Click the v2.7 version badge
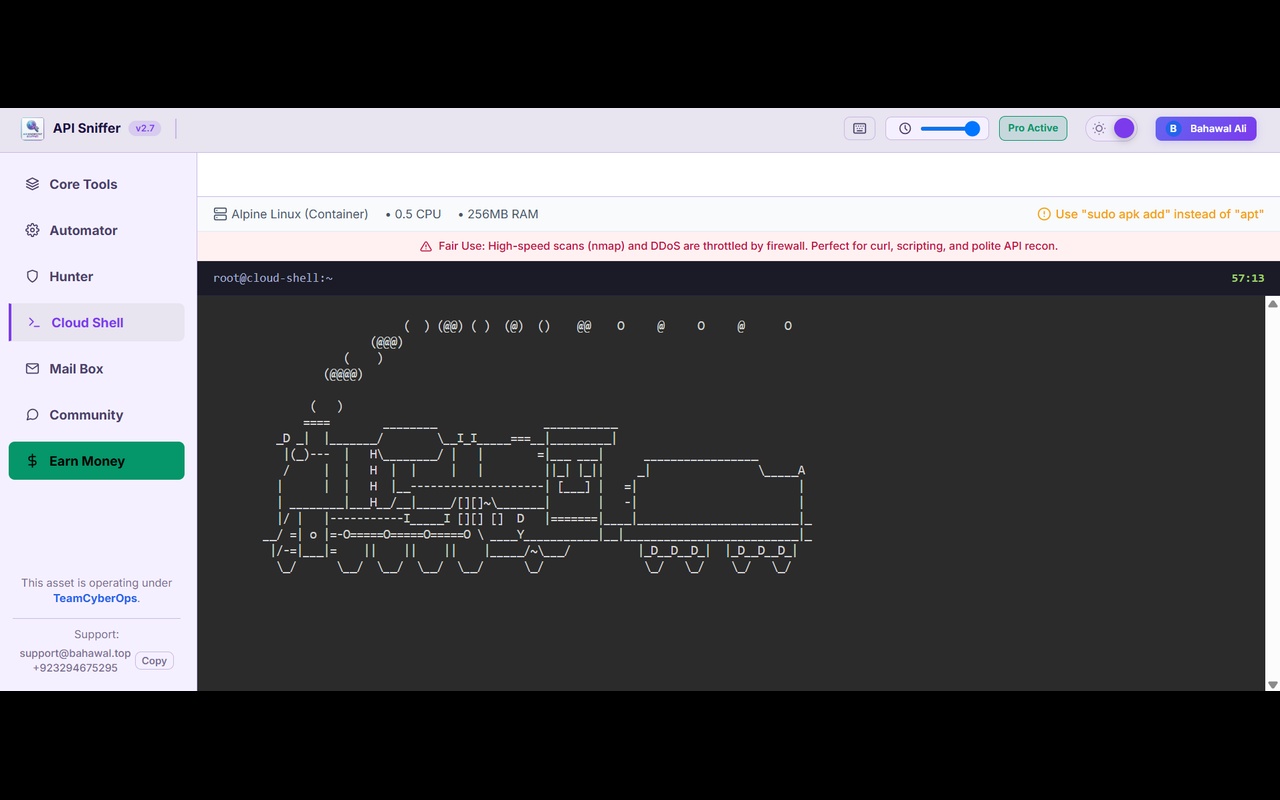Image resolution: width=1280 pixels, height=800 pixels. pos(145,128)
